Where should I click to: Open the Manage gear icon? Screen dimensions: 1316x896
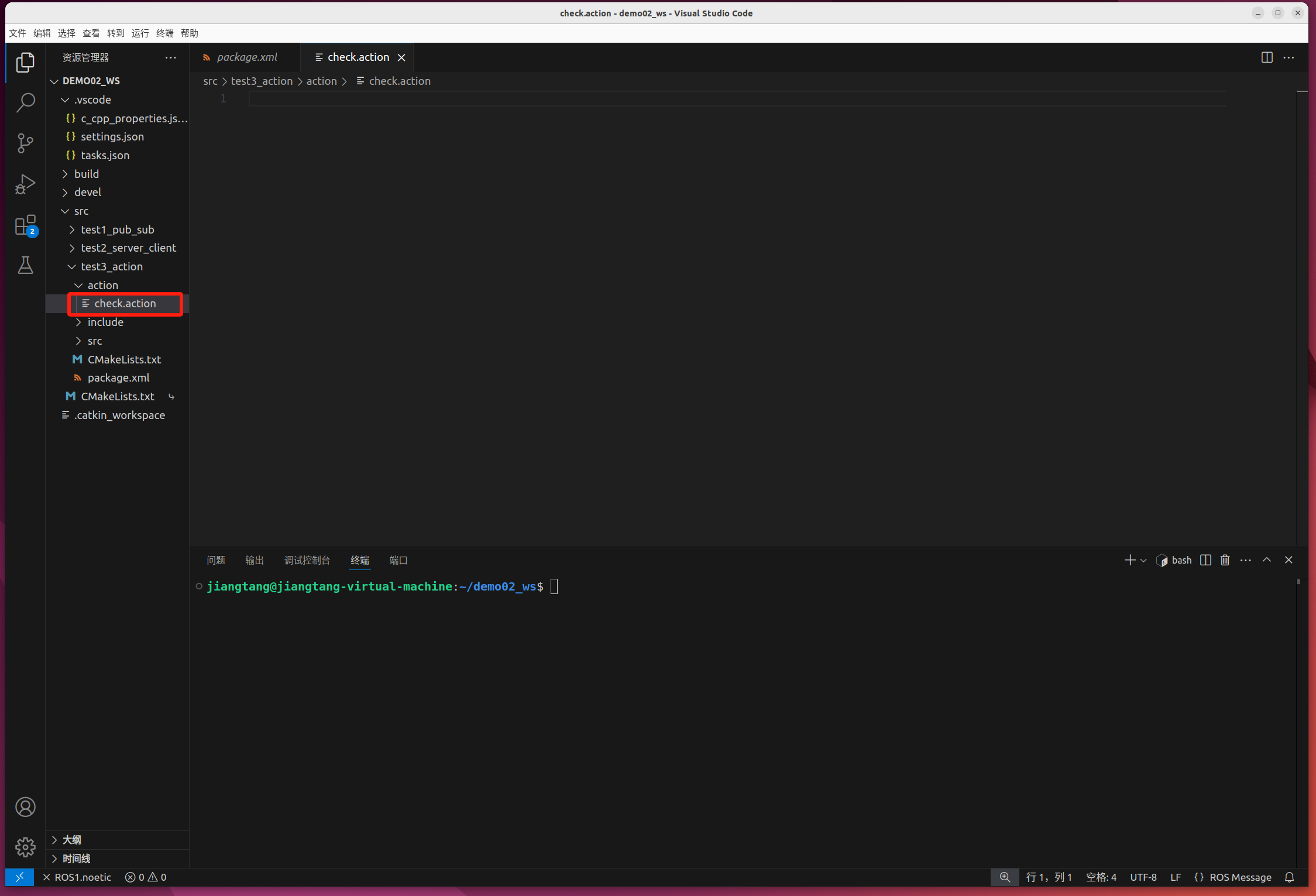25,847
